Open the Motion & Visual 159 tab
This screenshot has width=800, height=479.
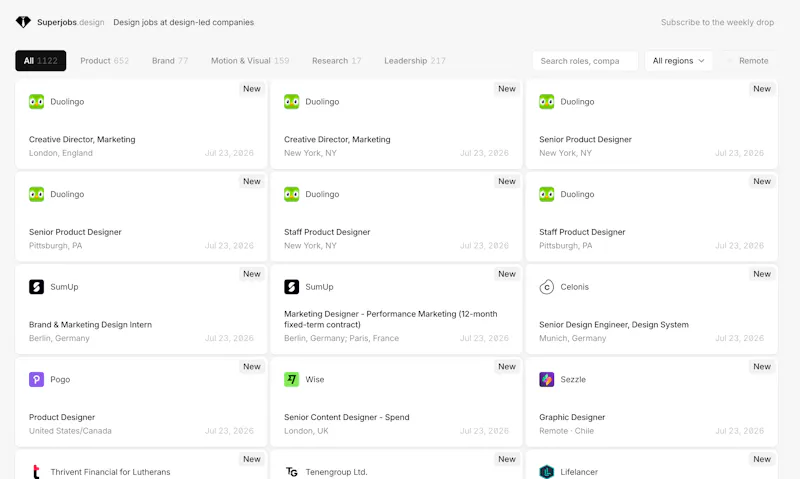point(250,61)
